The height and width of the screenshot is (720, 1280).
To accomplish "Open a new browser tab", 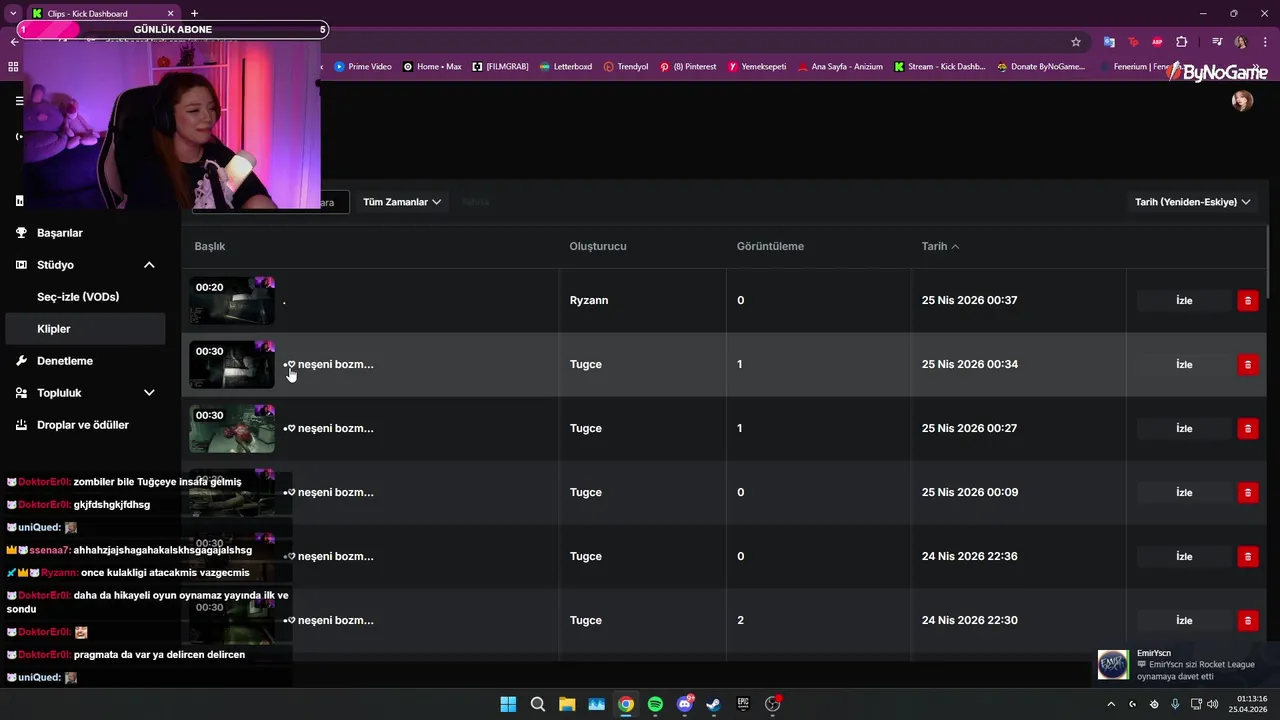I will pos(194,13).
